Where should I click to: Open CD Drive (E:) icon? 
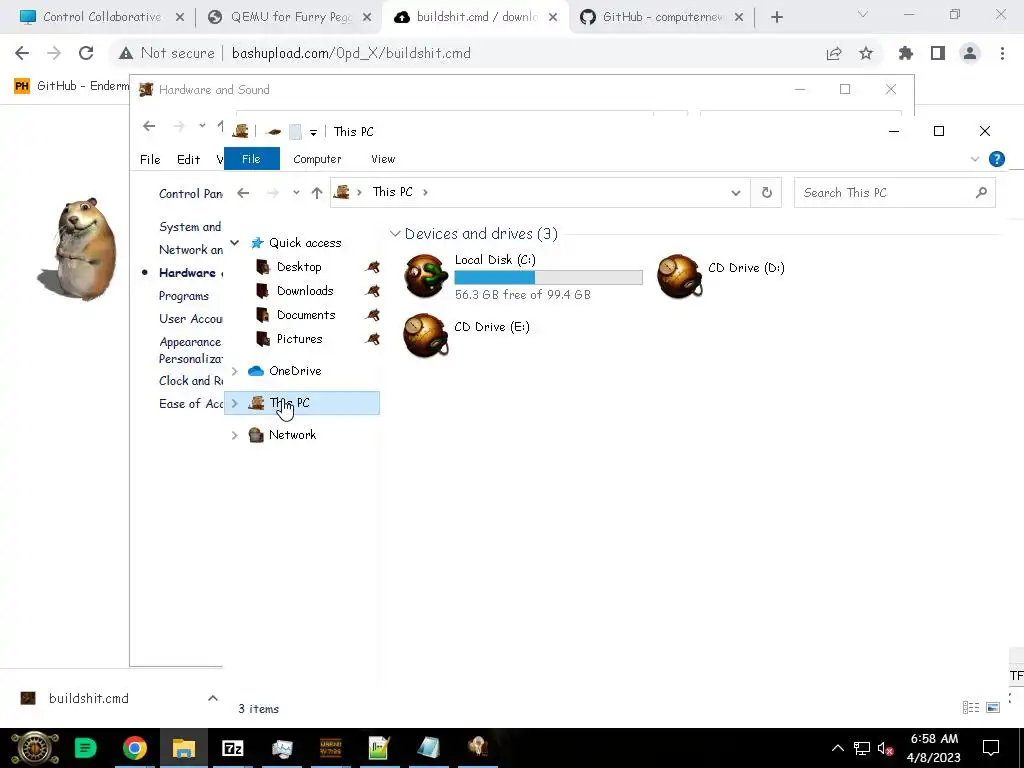(x=426, y=335)
